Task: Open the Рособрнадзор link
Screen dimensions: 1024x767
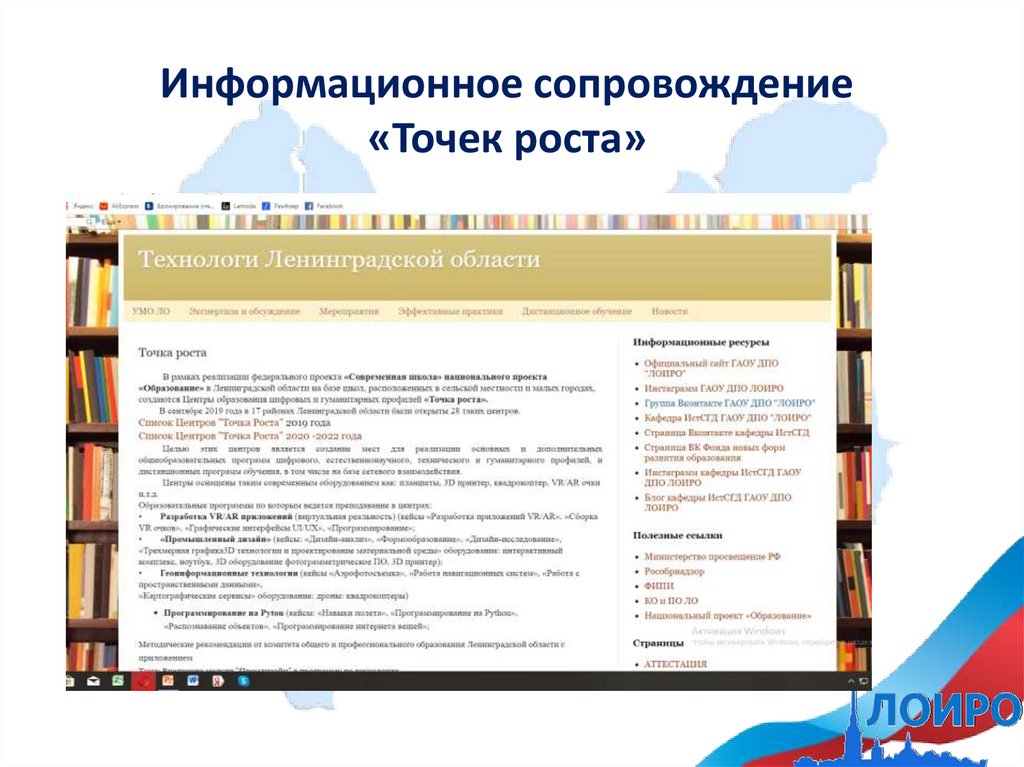Action: pos(674,571)
